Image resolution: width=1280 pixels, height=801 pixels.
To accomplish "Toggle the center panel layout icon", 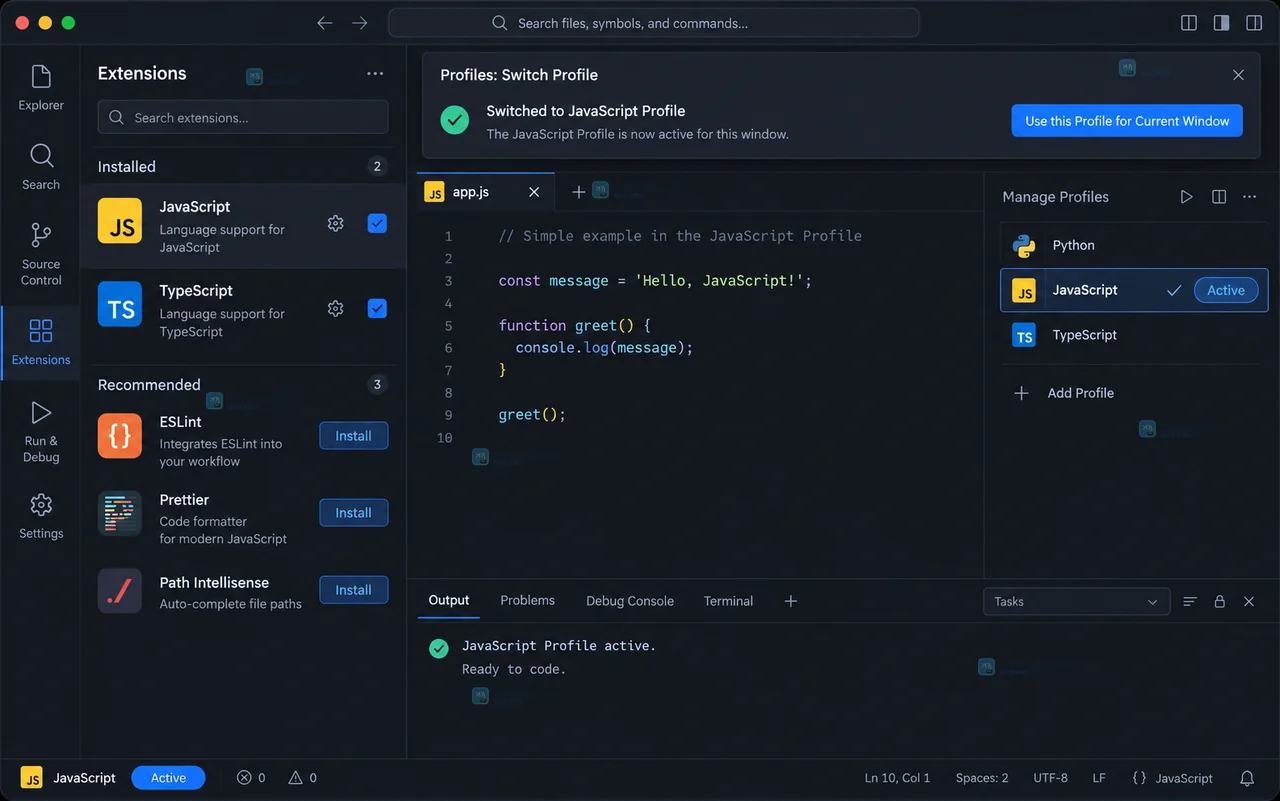I will click(x=1221, y=23).
